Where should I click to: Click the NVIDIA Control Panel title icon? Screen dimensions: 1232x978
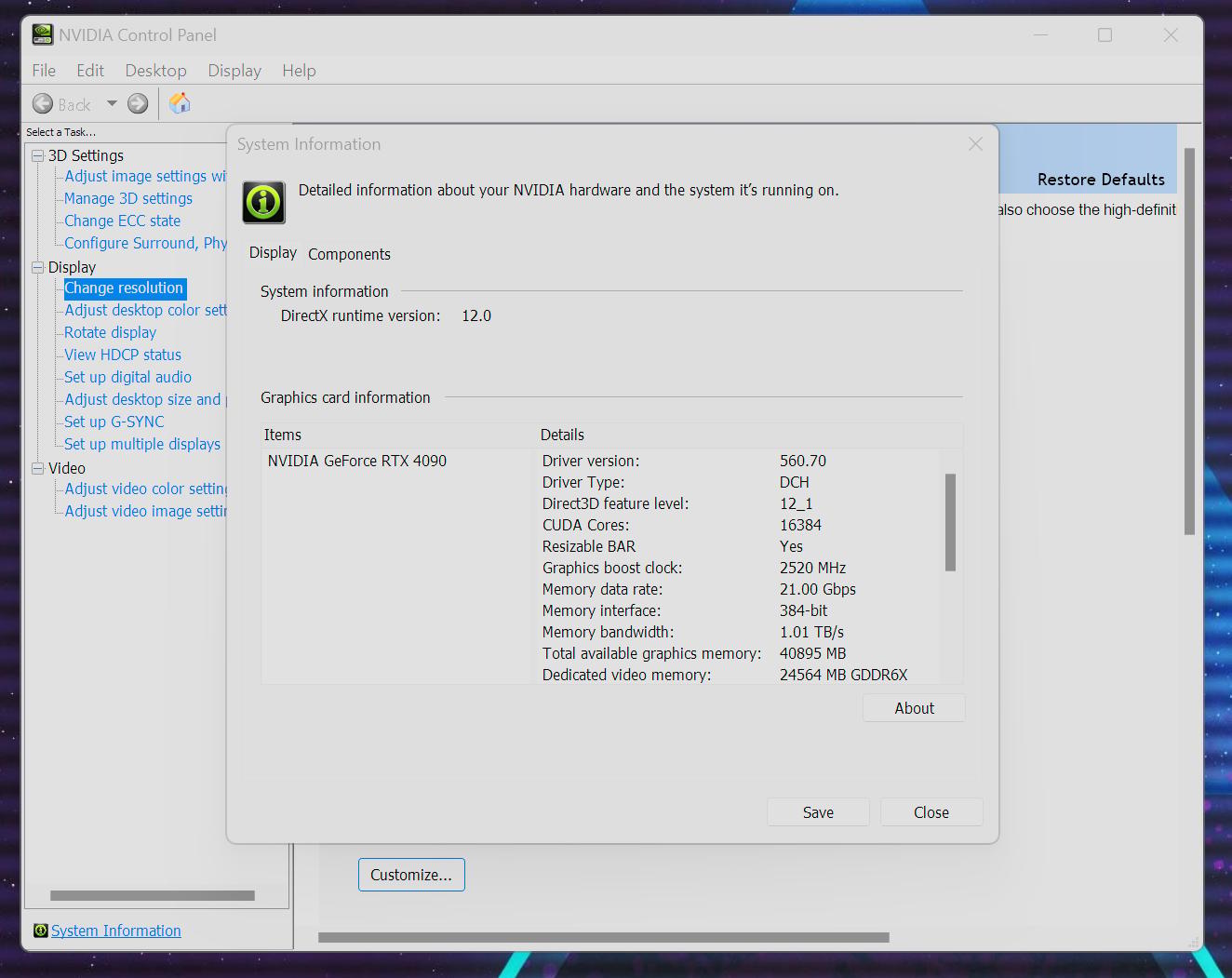click(43, 34)
